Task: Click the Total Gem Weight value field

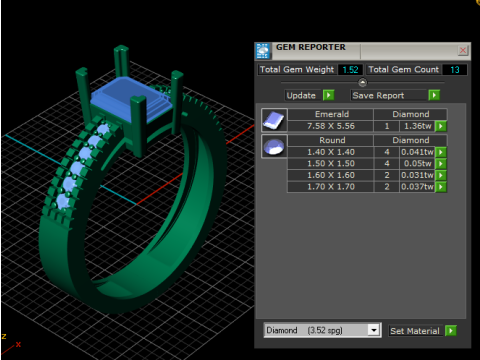Action: pos(350,70)
